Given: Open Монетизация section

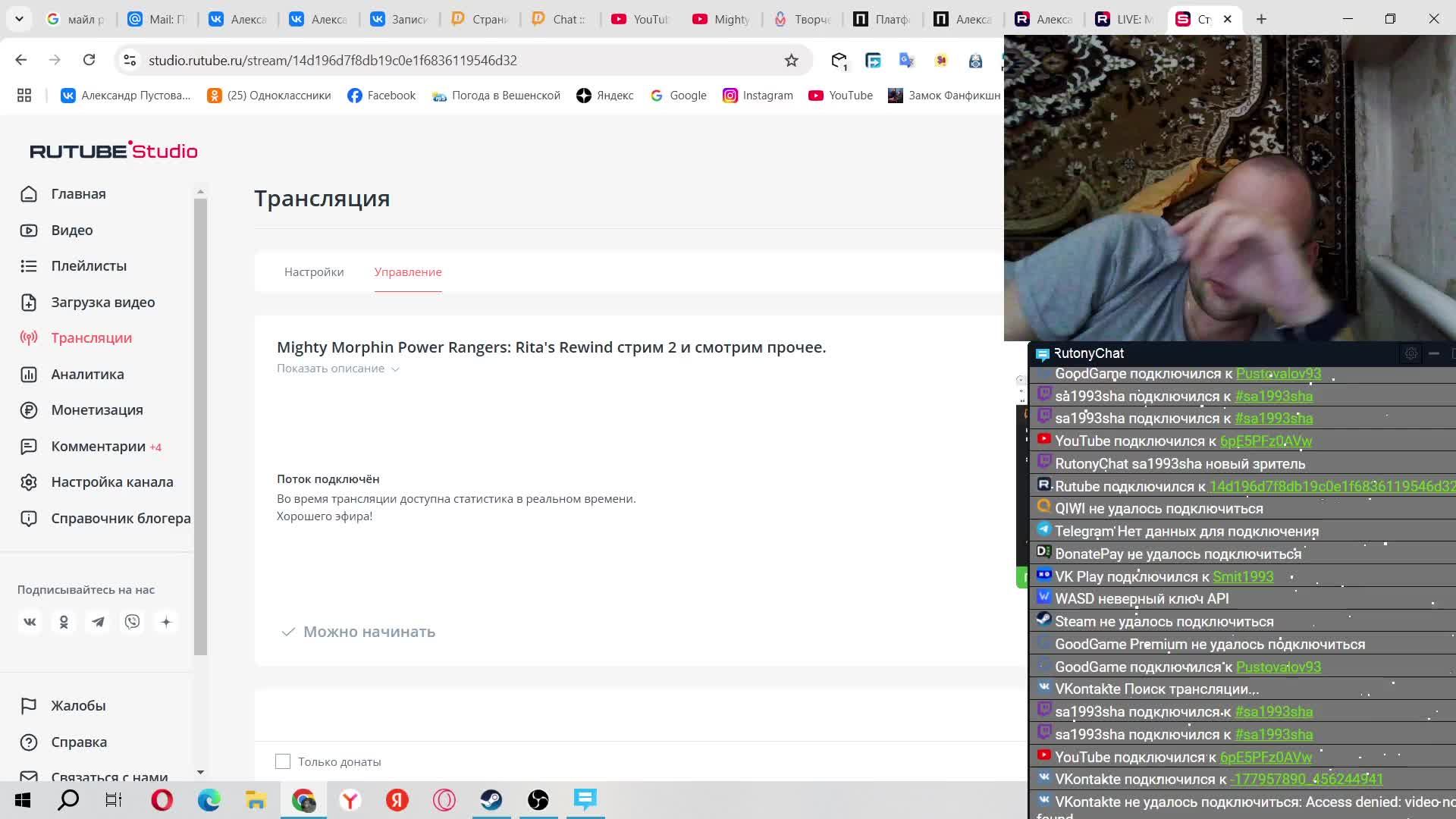Looking at the screenshot, I should [x=96, y=410].
